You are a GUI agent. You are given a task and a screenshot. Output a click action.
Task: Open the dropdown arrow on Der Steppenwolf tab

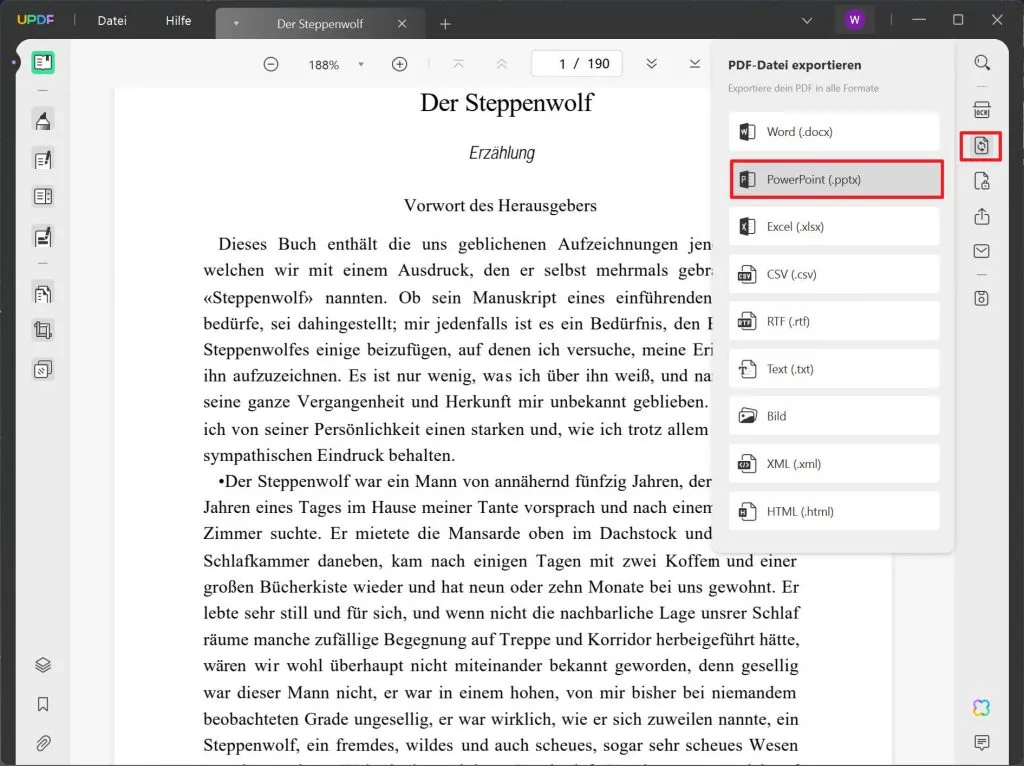point(236,24)
